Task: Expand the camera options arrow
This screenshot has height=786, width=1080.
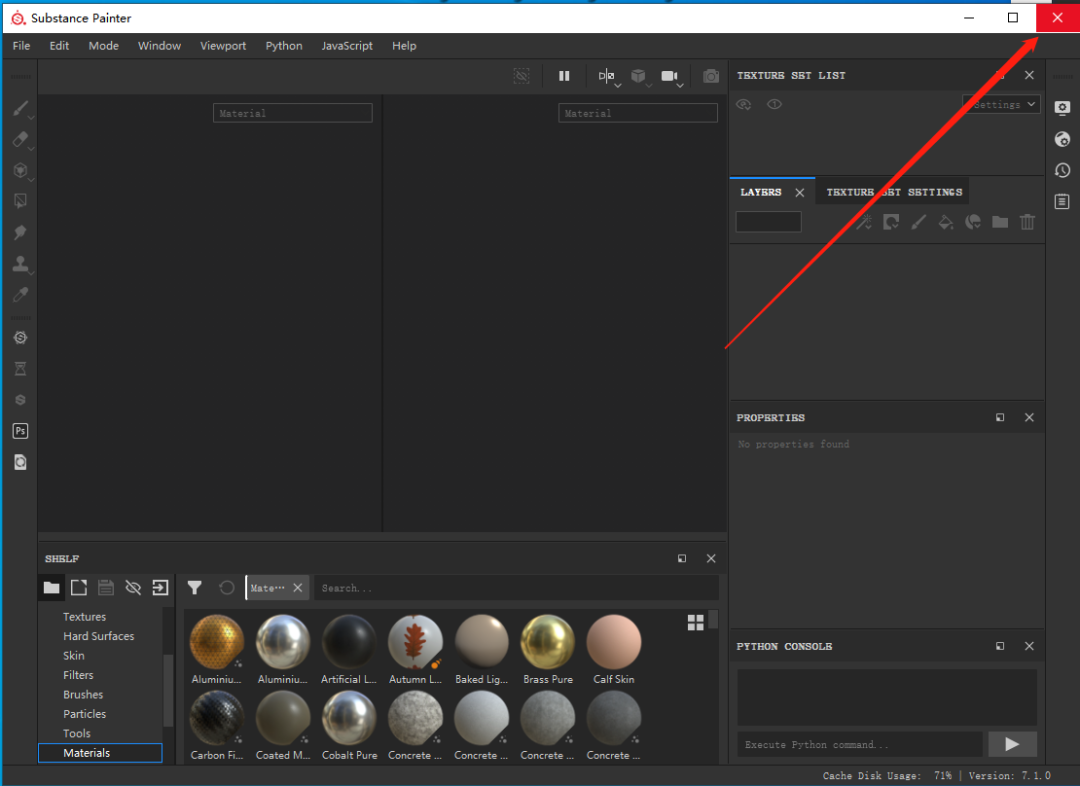Action: 680,86
